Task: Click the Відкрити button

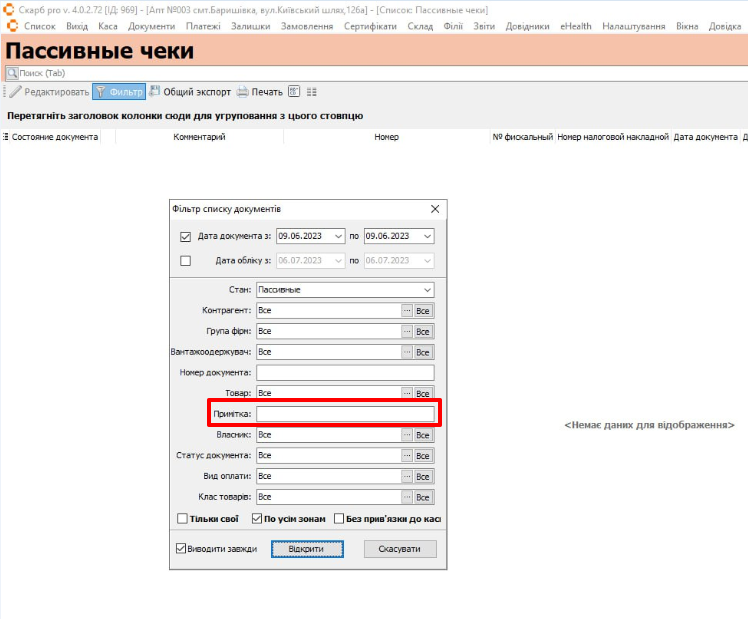Action: pyautogui.click(x=307, y=549)
